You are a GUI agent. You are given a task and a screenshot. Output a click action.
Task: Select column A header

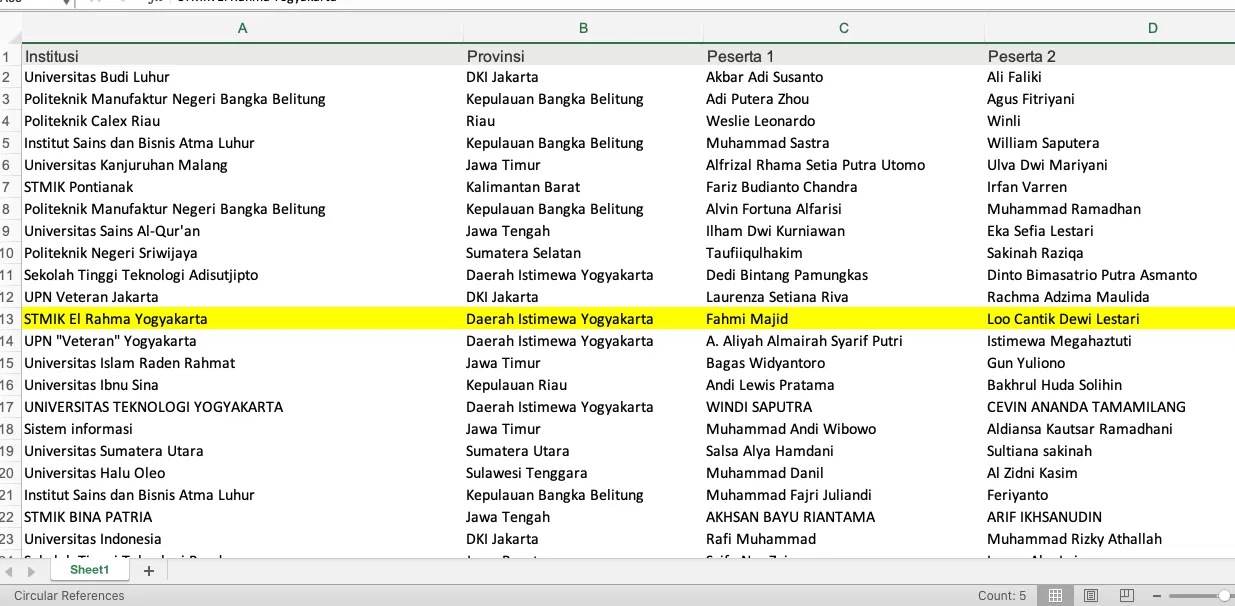point(242,29)
